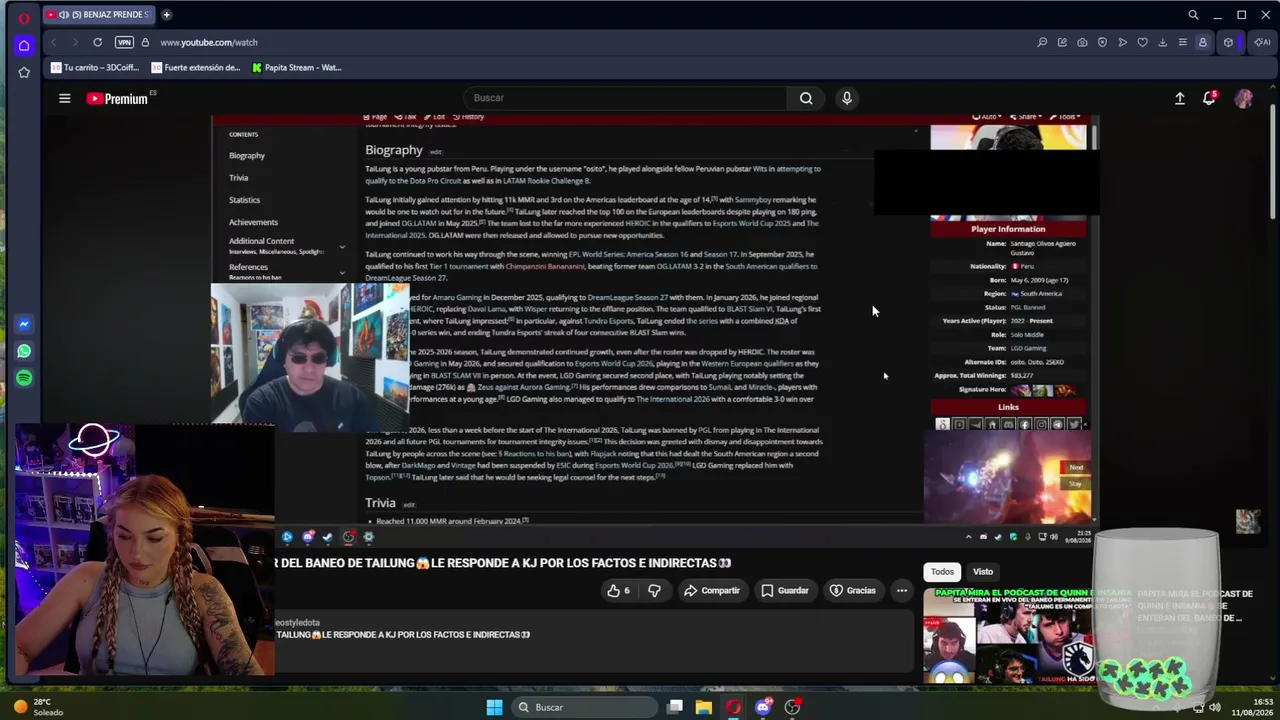Open Opera downloads icon

[x=1162, y=42]
